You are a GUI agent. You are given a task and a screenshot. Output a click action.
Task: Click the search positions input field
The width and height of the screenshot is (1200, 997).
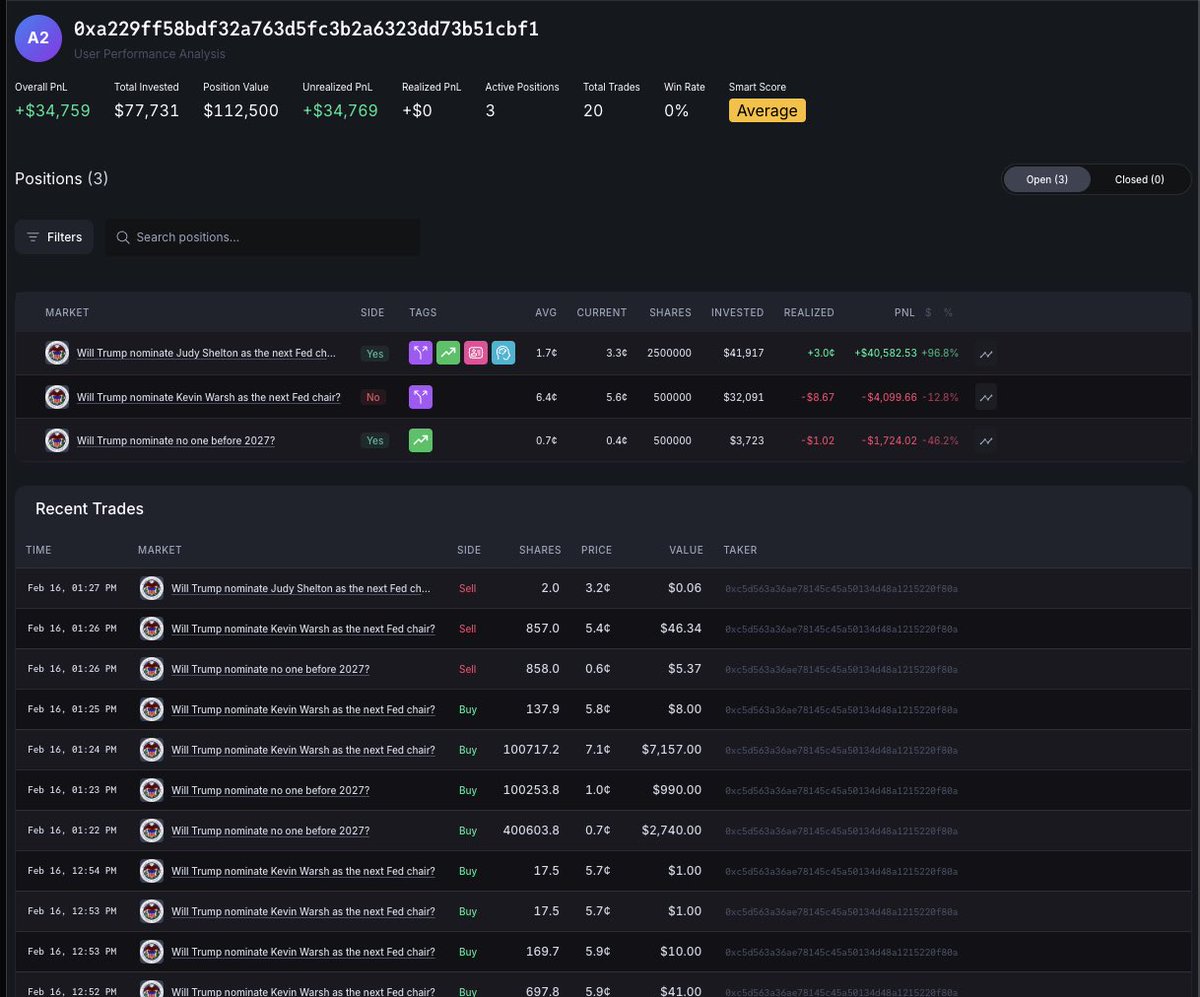[x=262, y=237]
